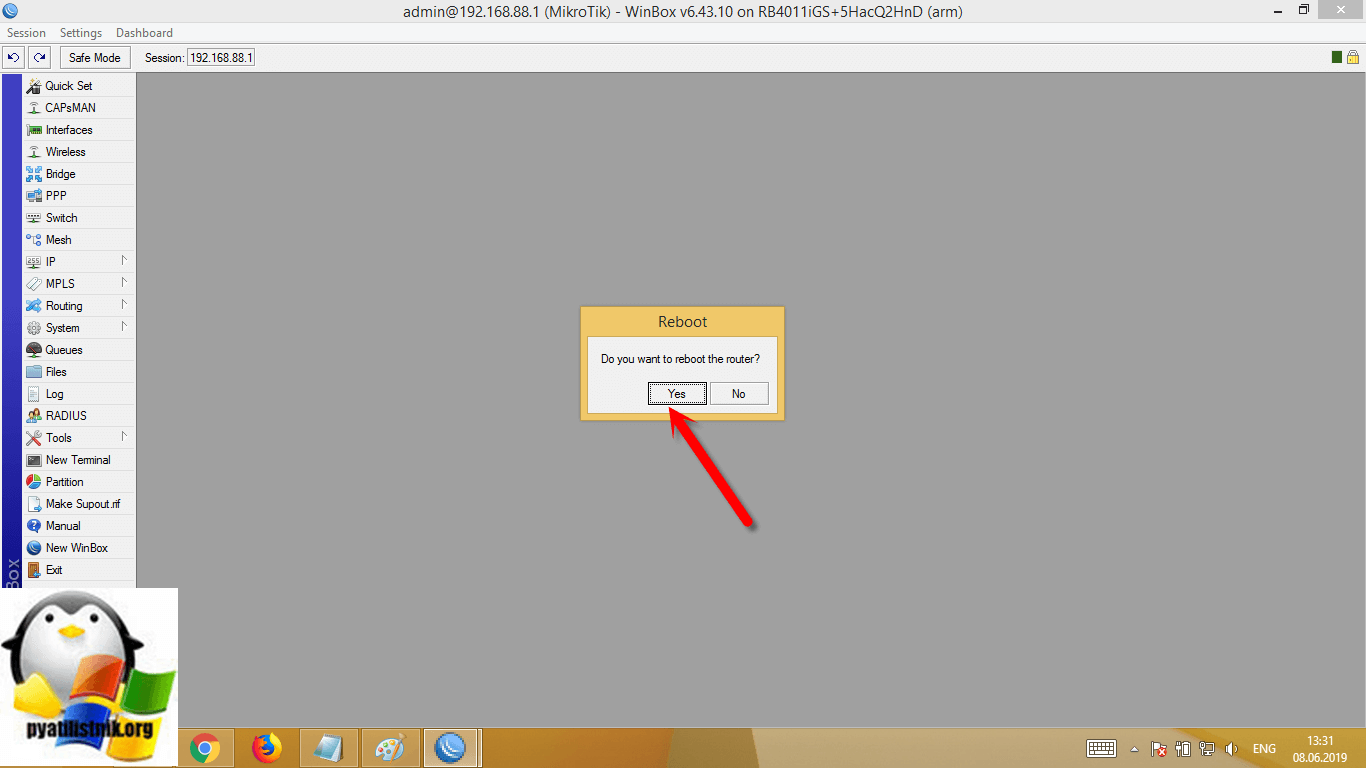Open the Files folder icon
This screenshot has width=1366, height=768.
coord(34,372)
